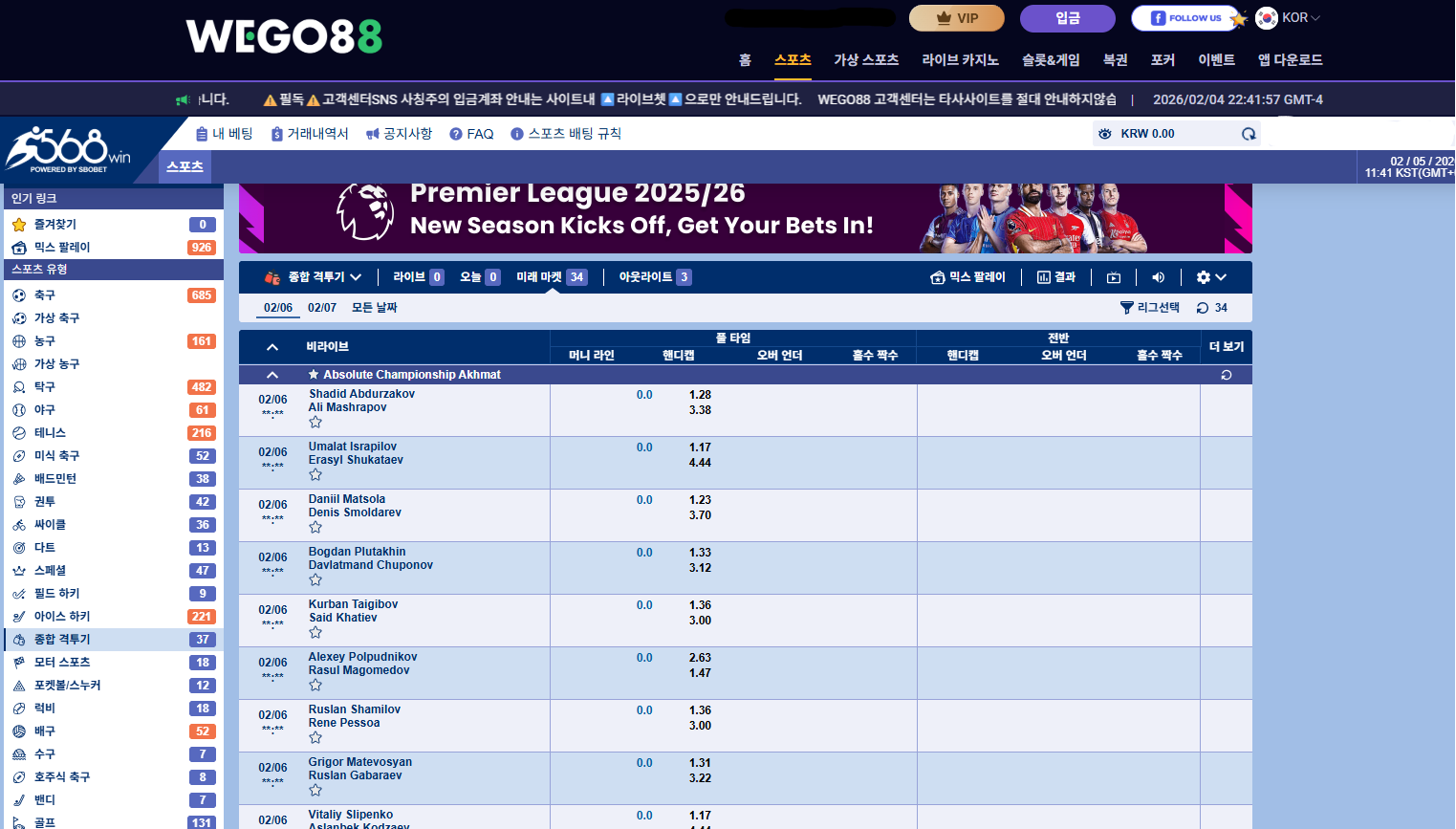Select 축구 in the sports sidebar
Image resolution: width=1456 pixels, height=829 pixels.
coord(45,295)
